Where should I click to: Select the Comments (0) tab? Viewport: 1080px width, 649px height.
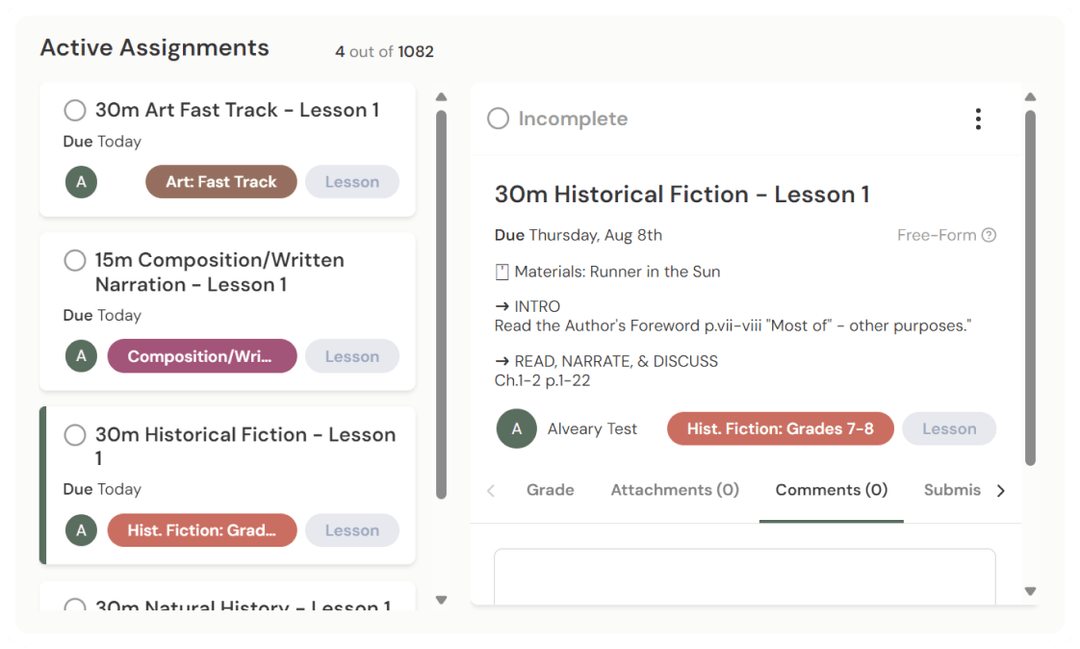[x=831, y=490]
